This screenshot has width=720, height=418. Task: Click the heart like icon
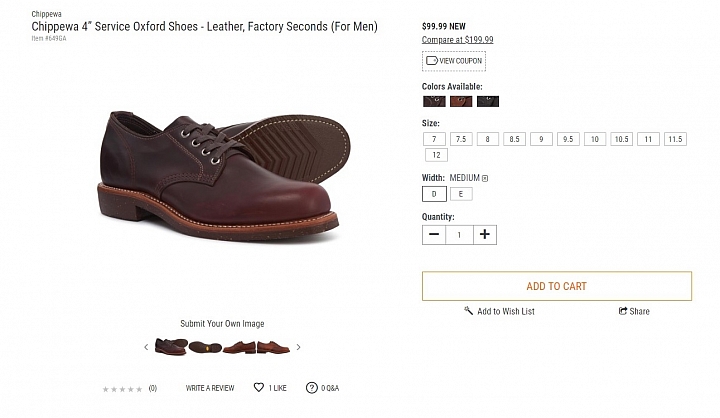259,388
